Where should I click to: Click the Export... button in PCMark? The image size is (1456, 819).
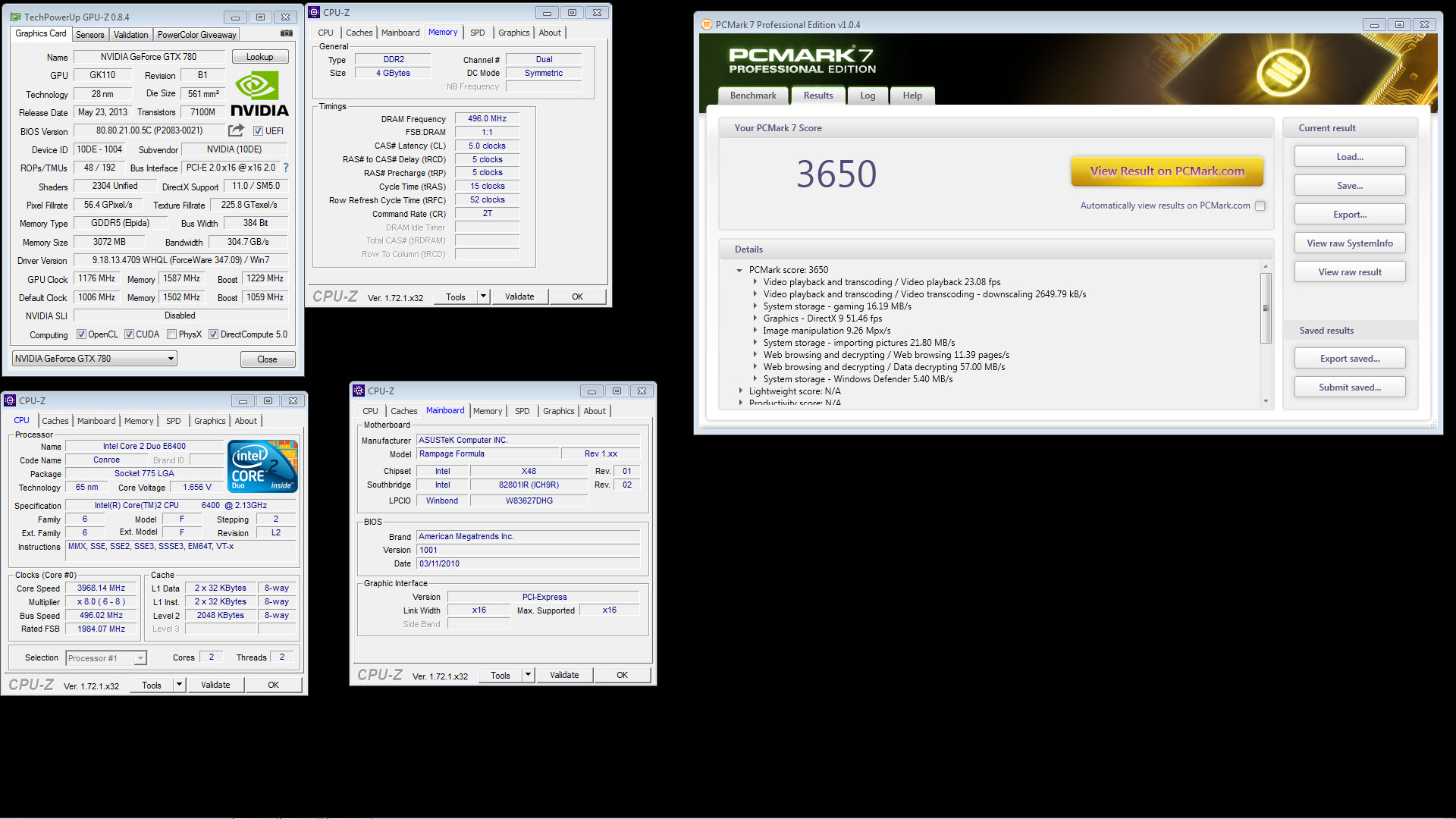click(1350, 215)
